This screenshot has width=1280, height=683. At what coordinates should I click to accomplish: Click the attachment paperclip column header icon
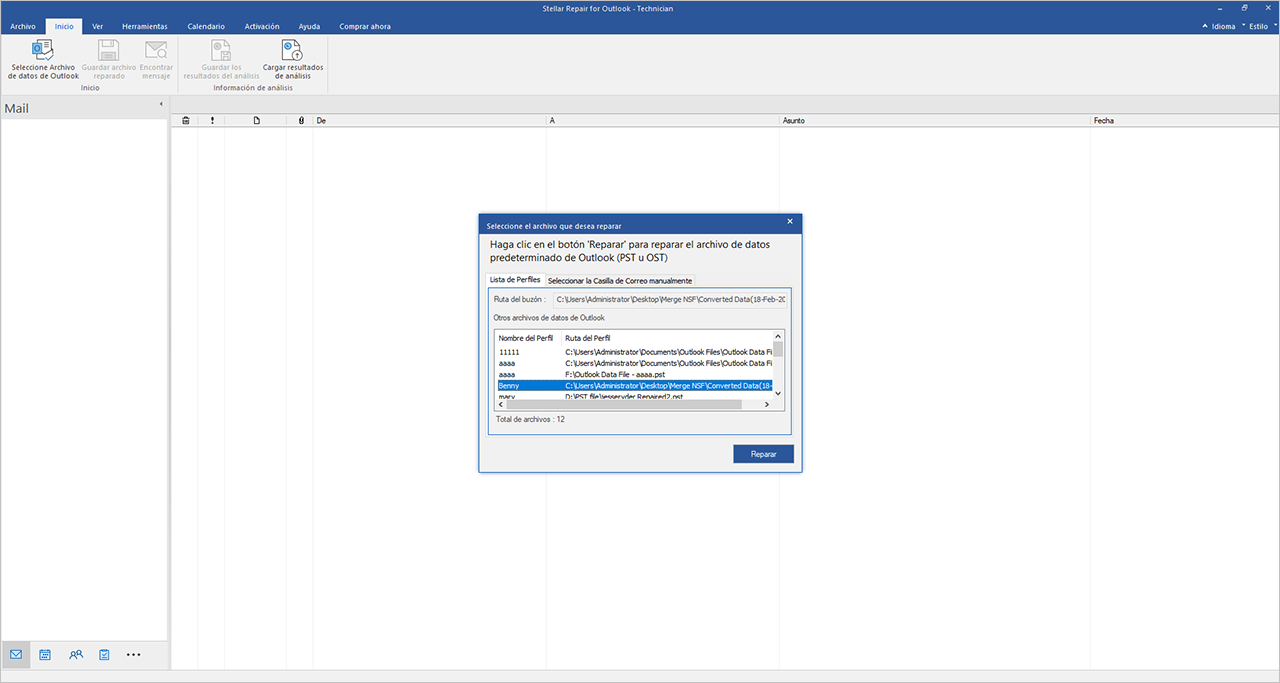pyautogui.click(x=301, y=121)
